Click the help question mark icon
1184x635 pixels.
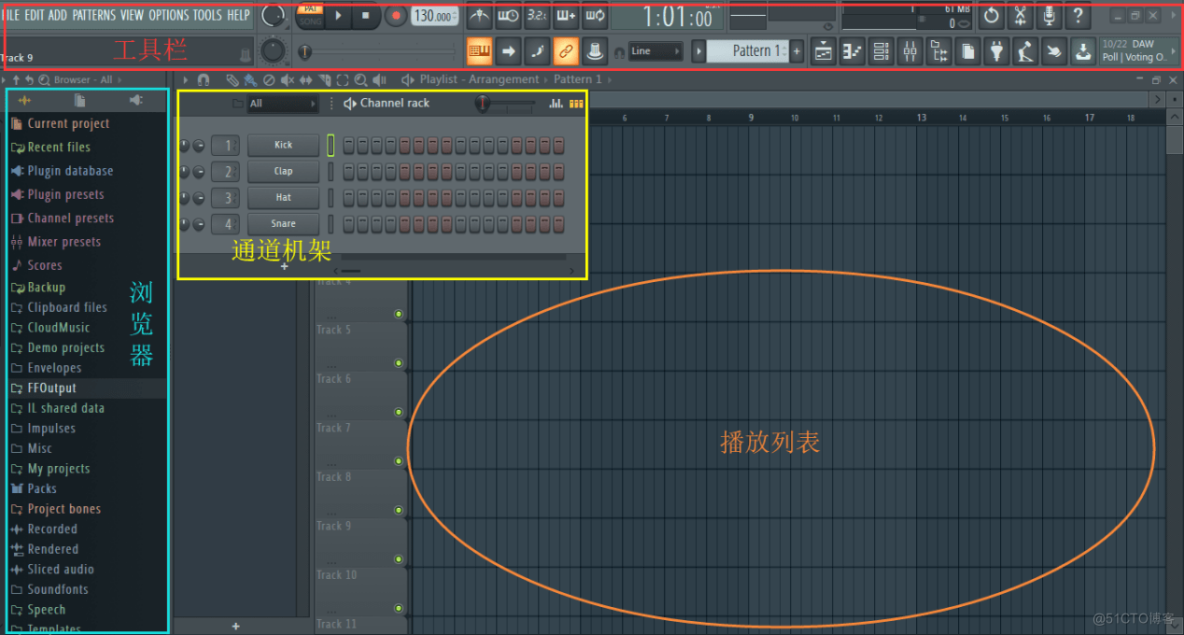tap(1078, 16)
